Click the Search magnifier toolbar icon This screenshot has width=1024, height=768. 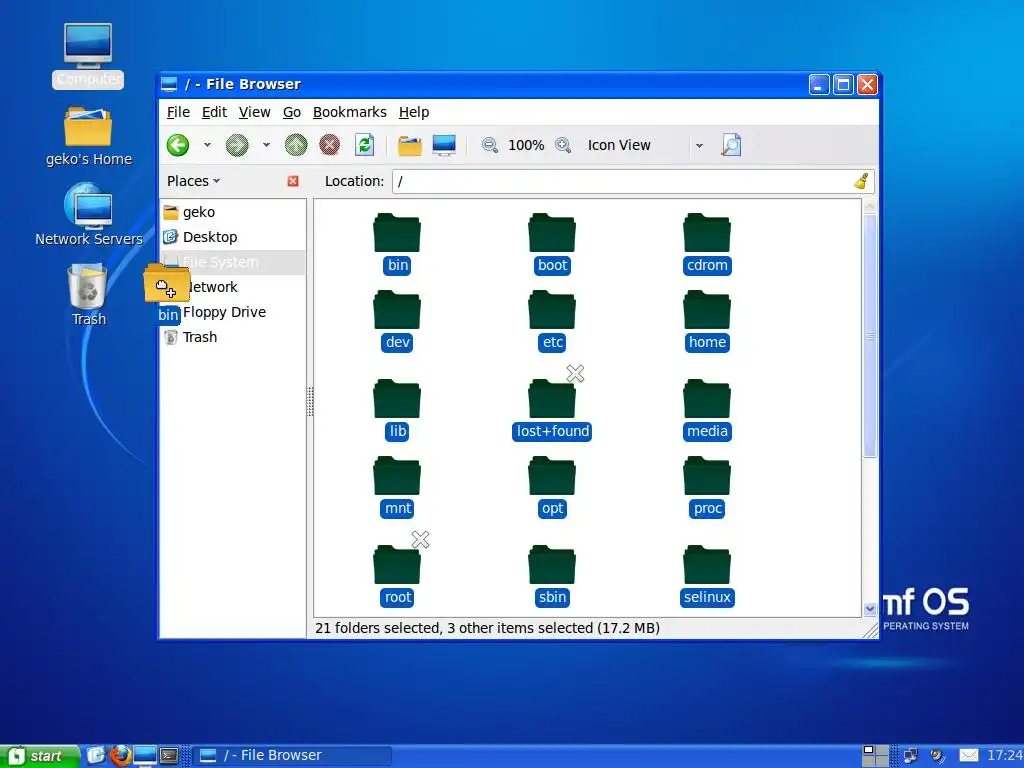tap(731, 145)
